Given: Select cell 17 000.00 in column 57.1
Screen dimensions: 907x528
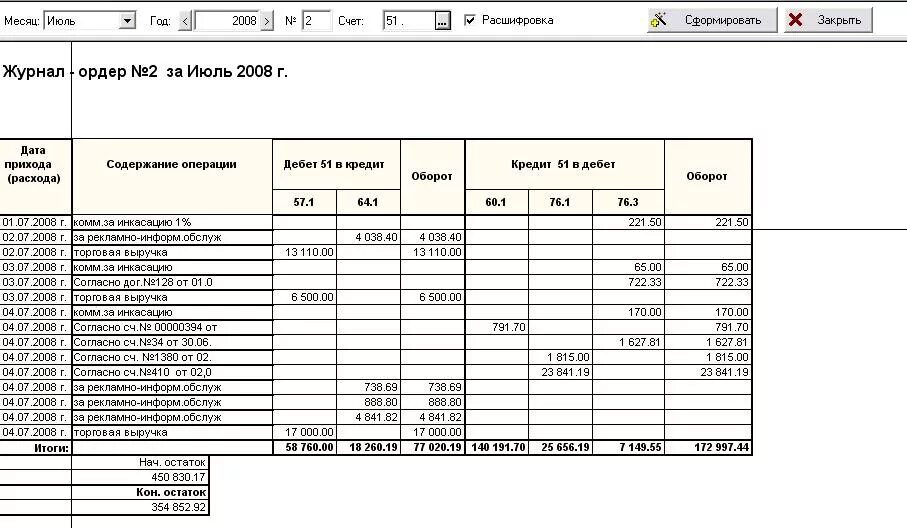Looking at the screenshot, I should pos(304,433).
